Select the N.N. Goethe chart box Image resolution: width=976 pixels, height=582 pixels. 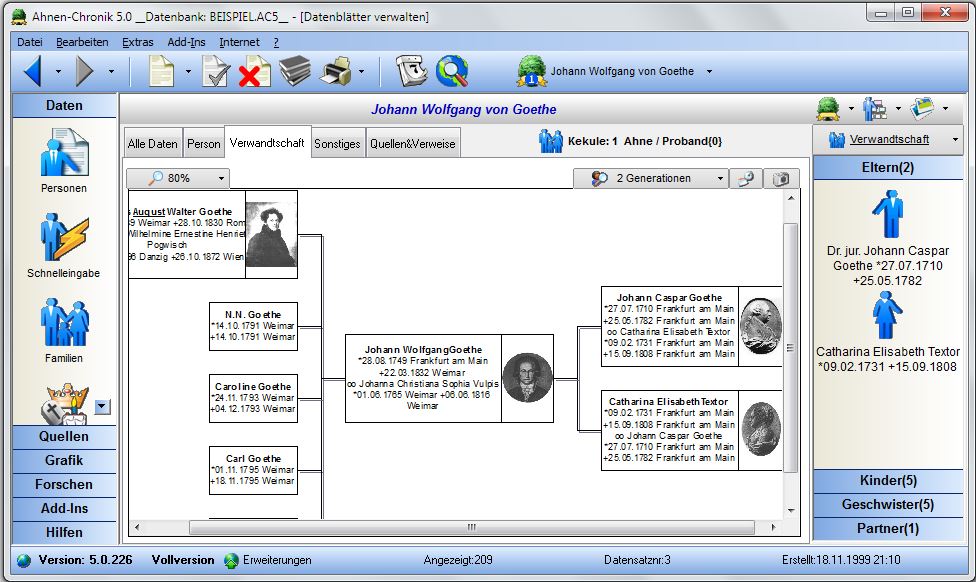pos(253,326)
